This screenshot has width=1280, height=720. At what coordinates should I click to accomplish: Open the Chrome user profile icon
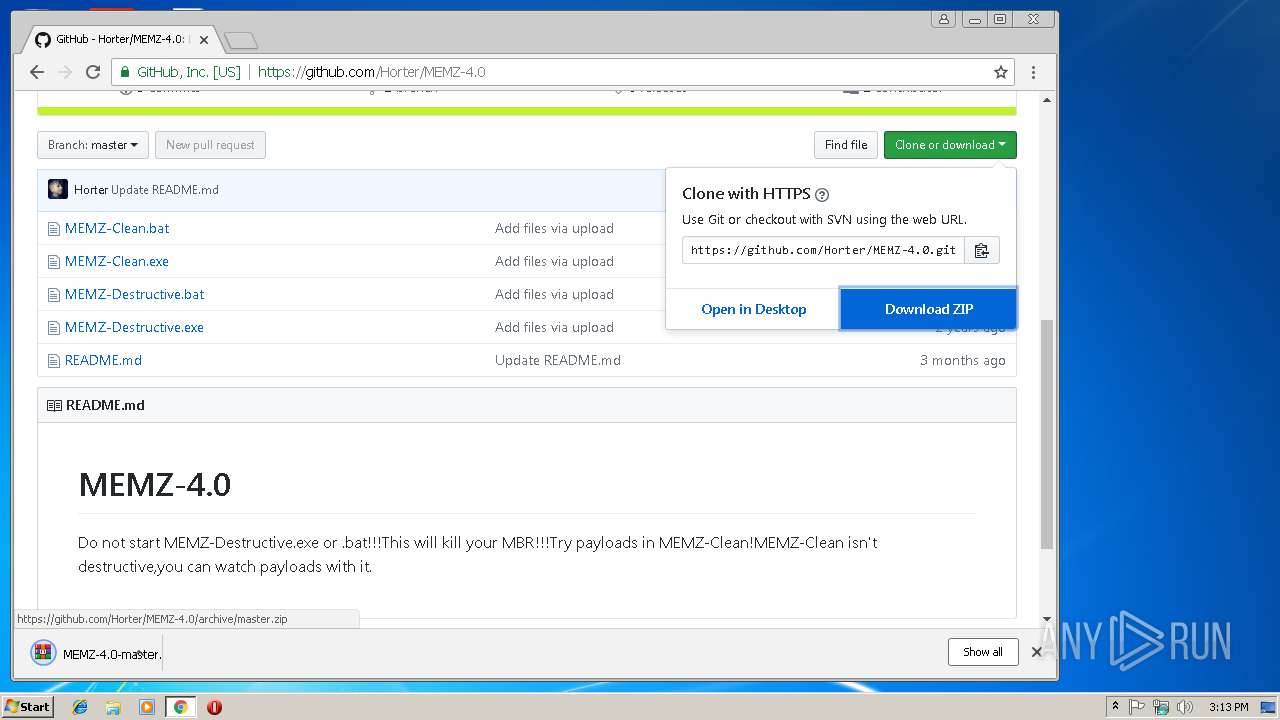click(943, 19)
